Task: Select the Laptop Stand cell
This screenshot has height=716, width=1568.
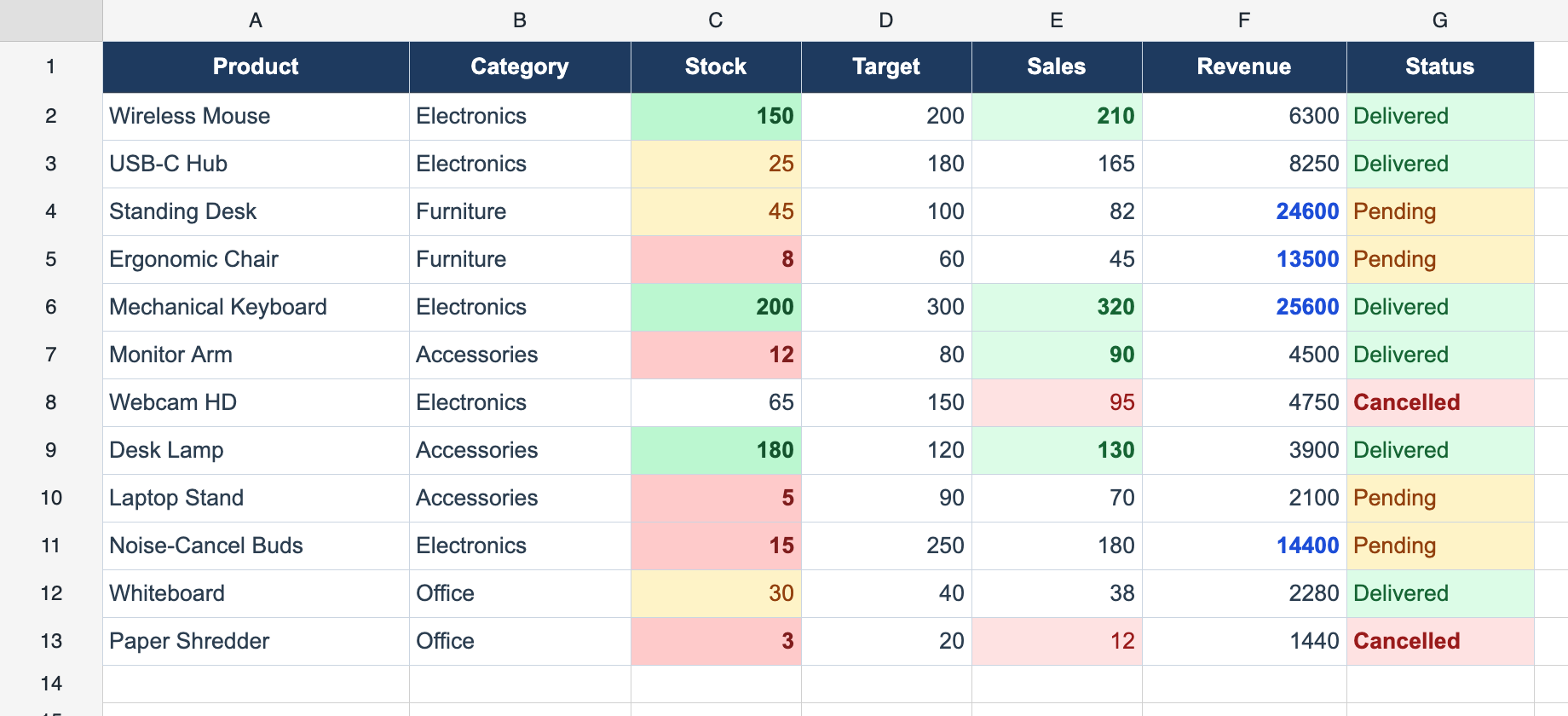Action: click(x=256, y=498)
